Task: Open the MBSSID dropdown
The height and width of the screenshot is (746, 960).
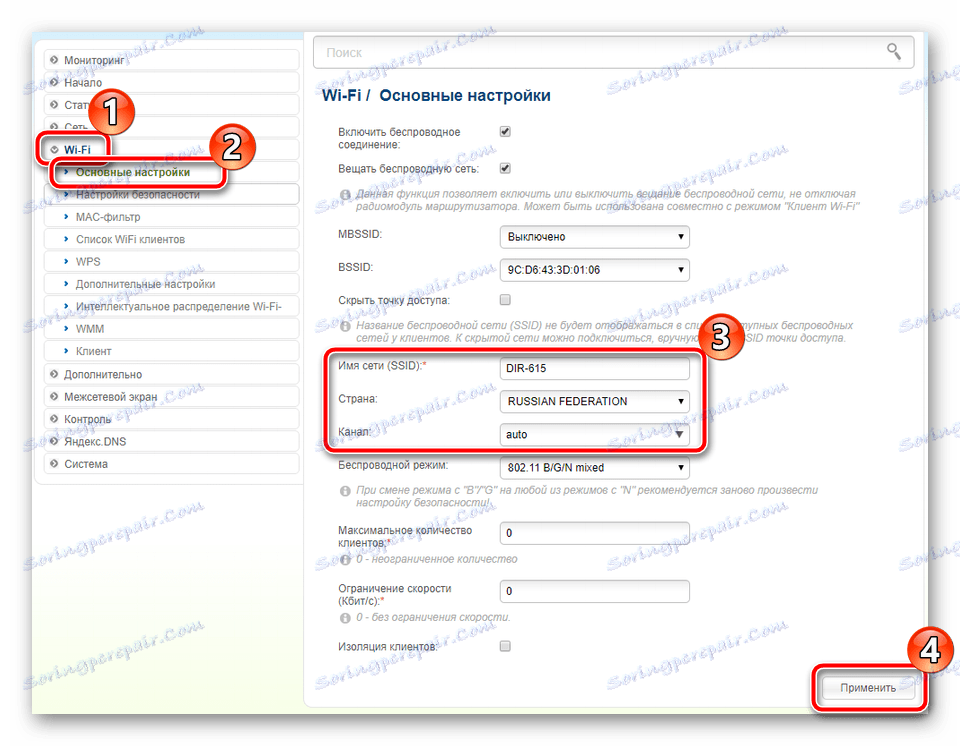Action: pyautogui.click(x=594, y=237)
